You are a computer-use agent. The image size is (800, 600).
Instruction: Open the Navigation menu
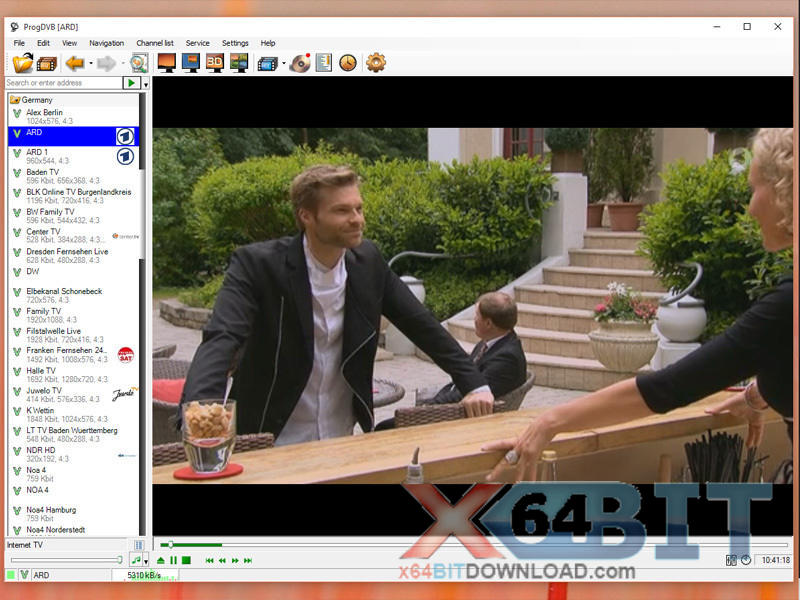[107, 43]
